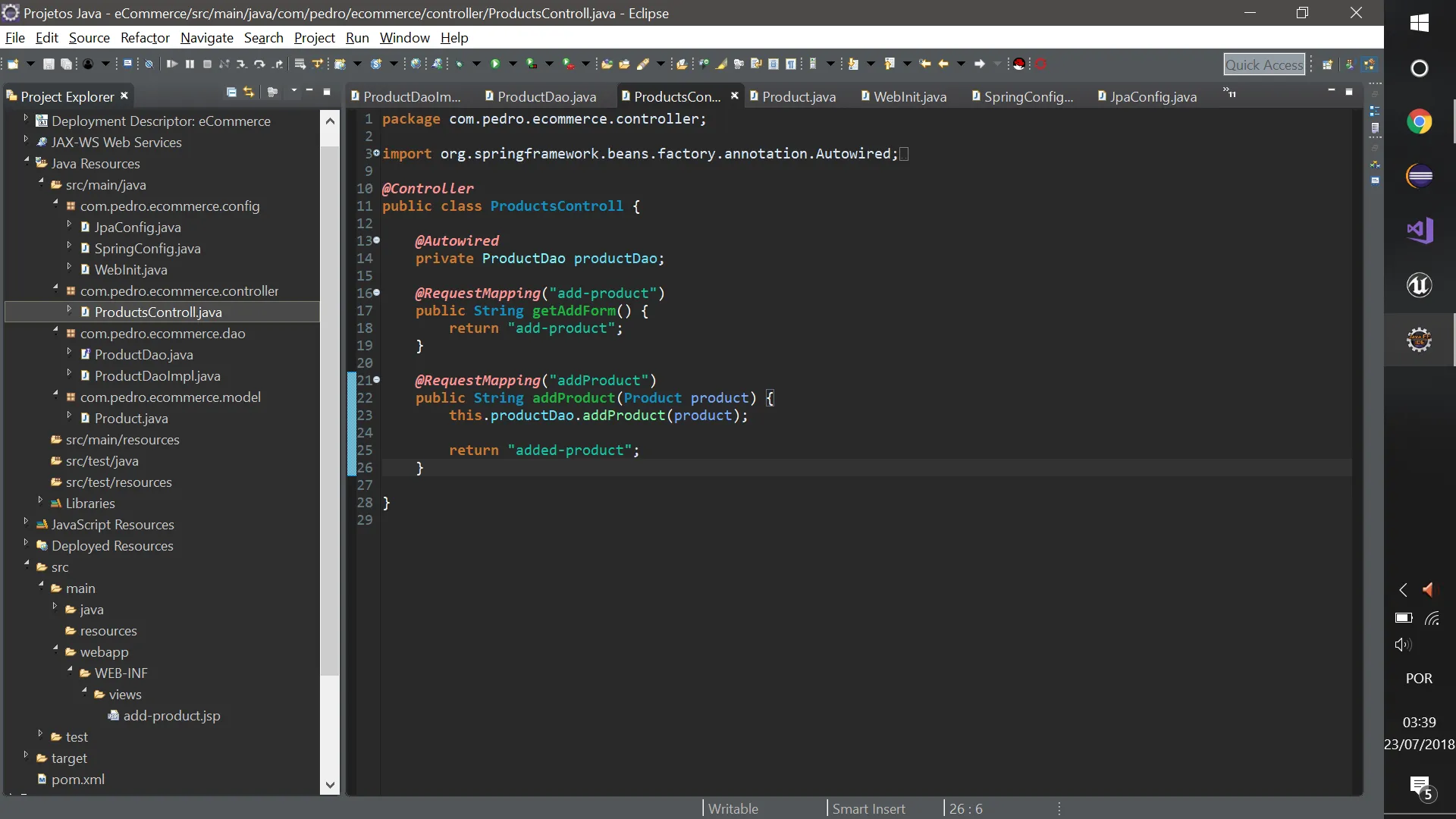The image size is (1456, 819).
Task: Expand the Libraries tree node
Action: (x=40, y=500)
